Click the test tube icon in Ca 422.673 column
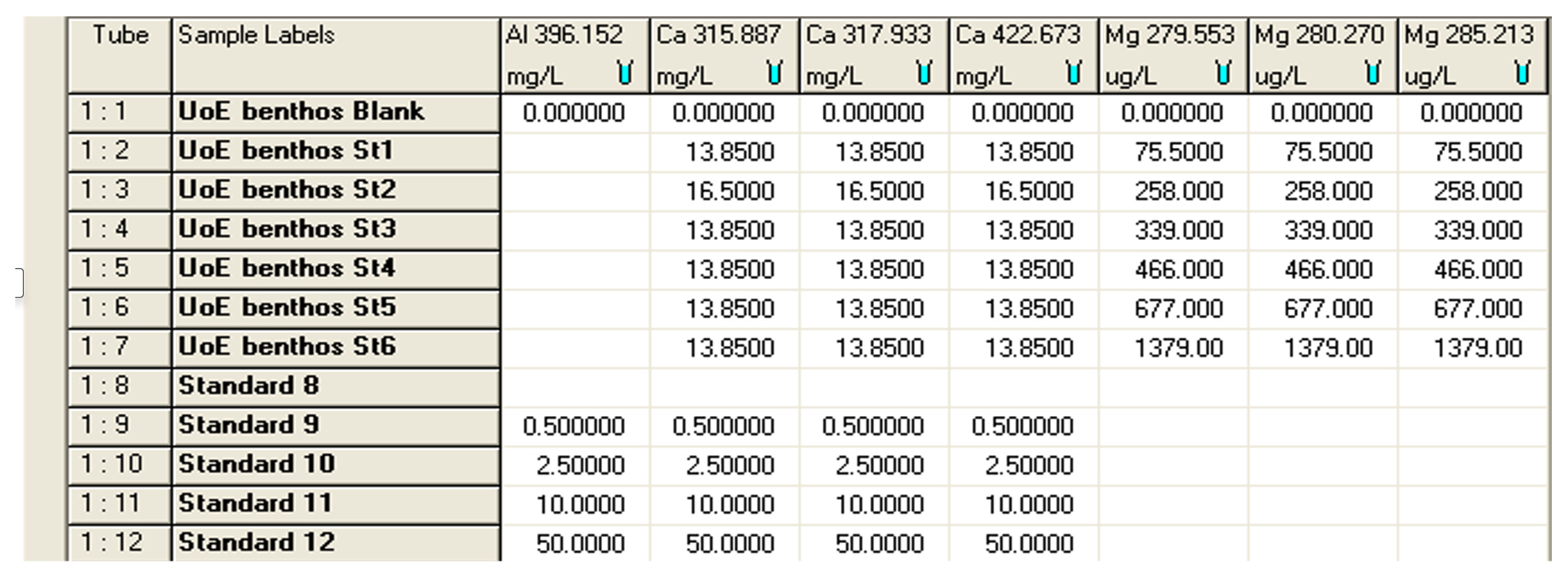 1074,73
